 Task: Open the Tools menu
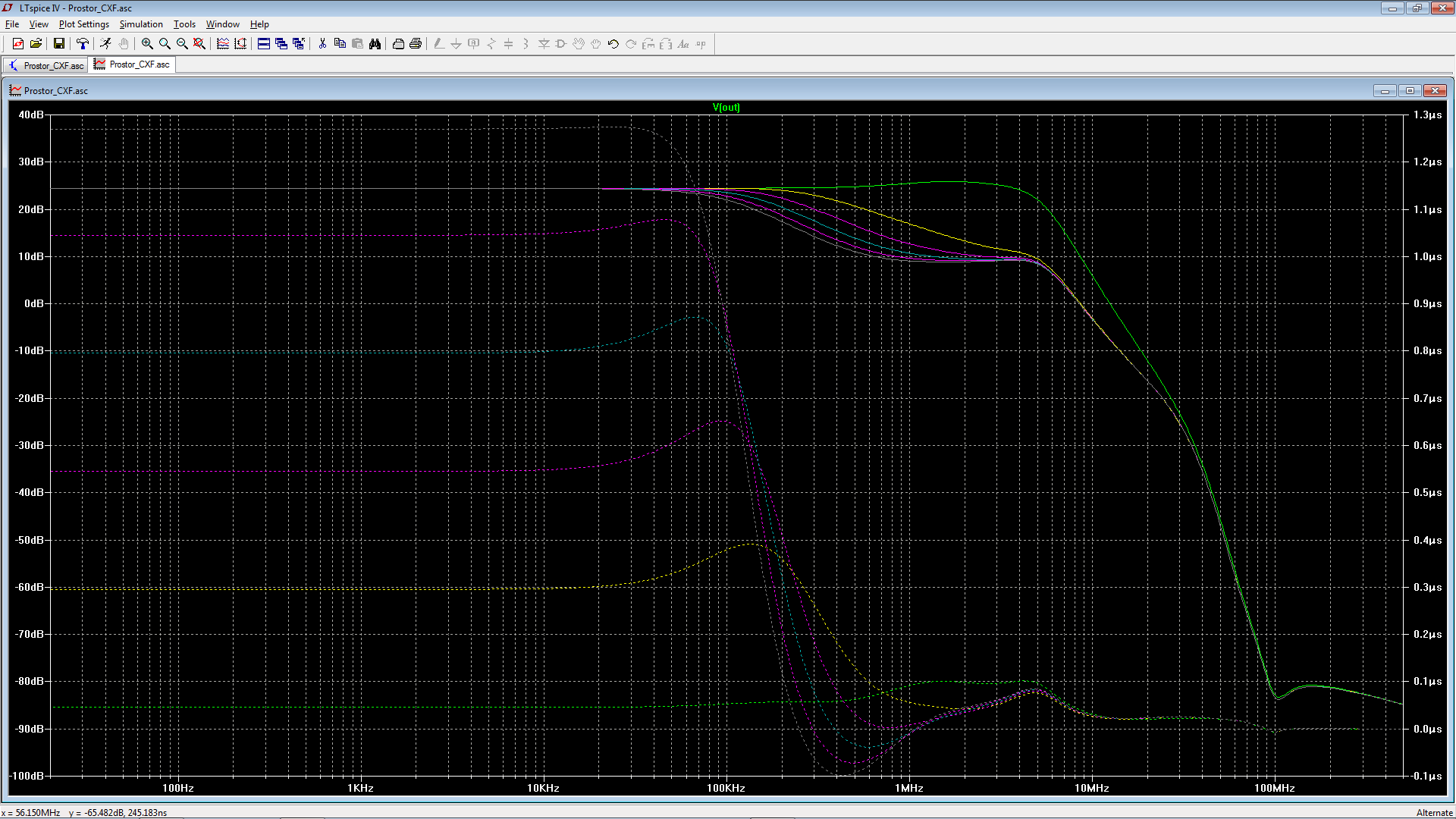click(184, 24)
